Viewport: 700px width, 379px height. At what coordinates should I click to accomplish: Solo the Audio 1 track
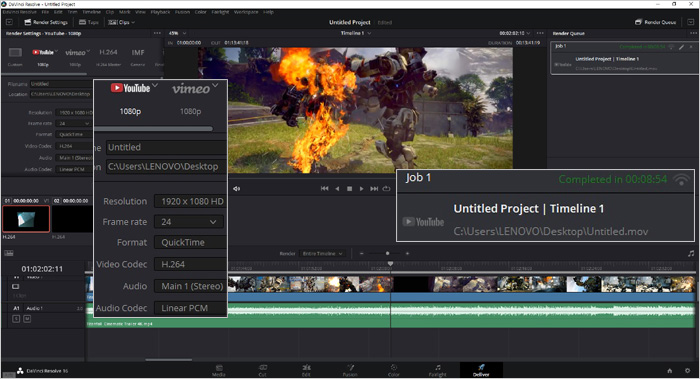pos(16,319)
